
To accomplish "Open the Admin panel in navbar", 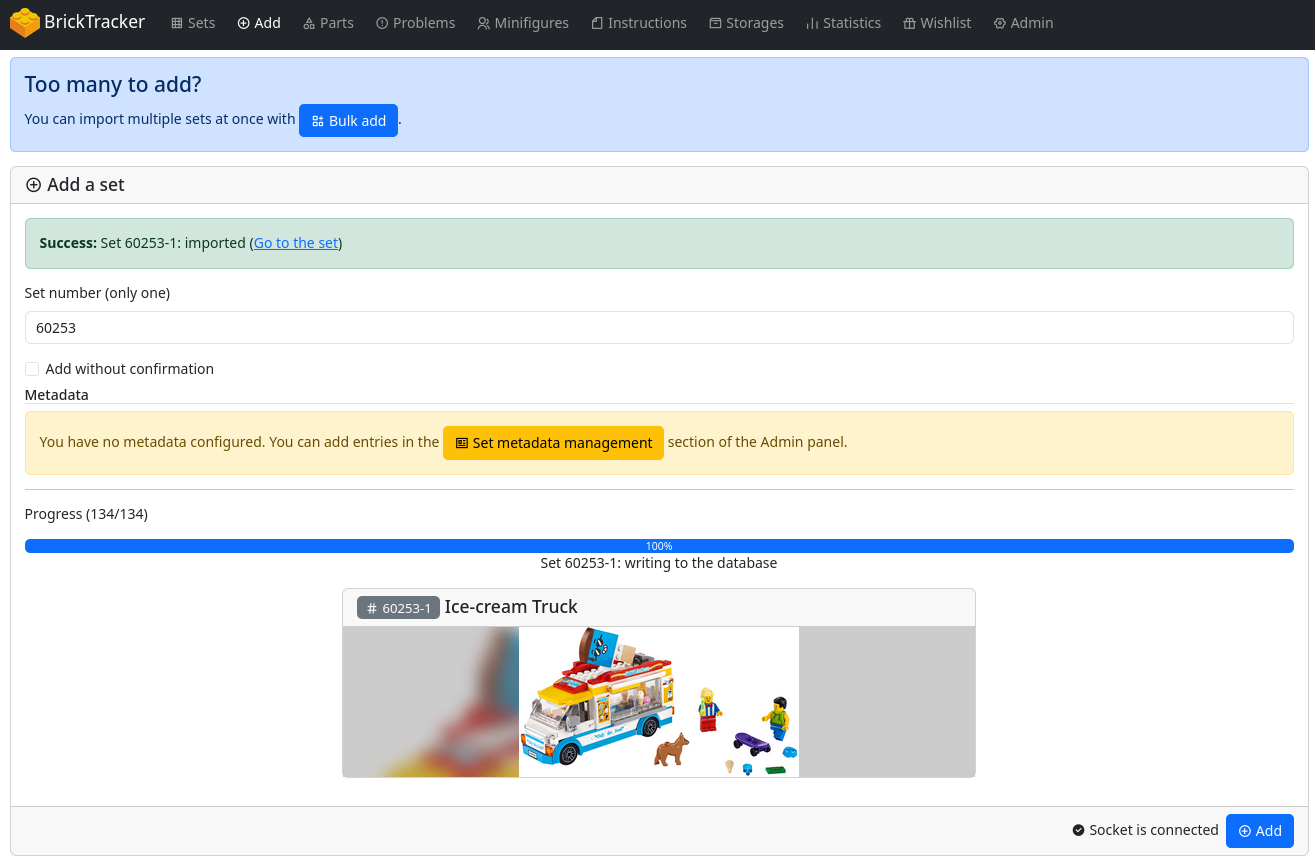I will (1023, 23).
